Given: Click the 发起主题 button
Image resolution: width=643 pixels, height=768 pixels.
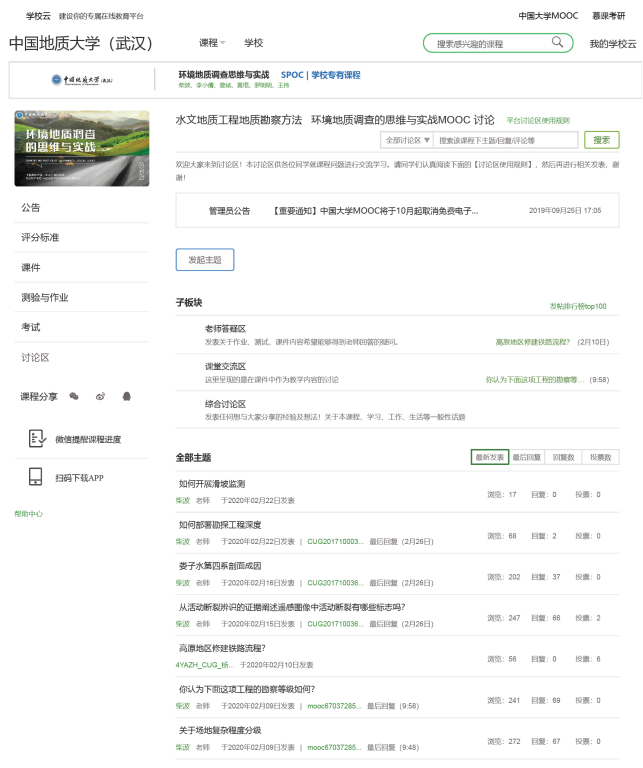Looking at the screenshot, I should (205, 260).
